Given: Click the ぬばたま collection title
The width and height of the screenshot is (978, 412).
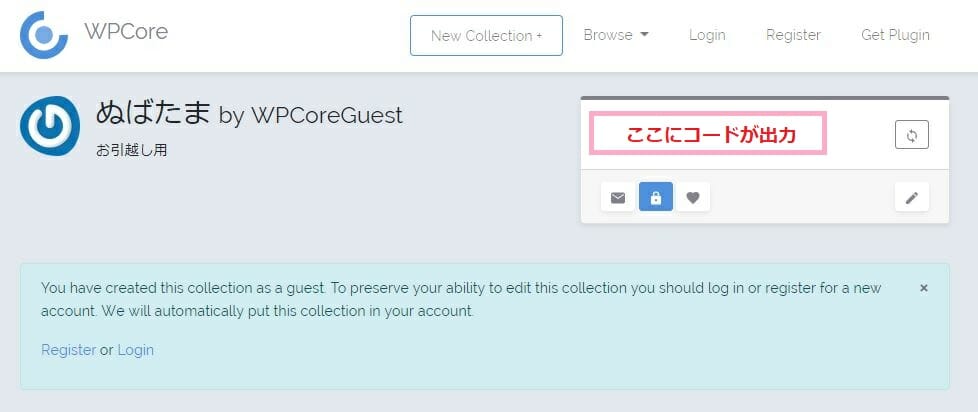Looking at the screenshot, I should pyautogui.click(x=153, y=113).
